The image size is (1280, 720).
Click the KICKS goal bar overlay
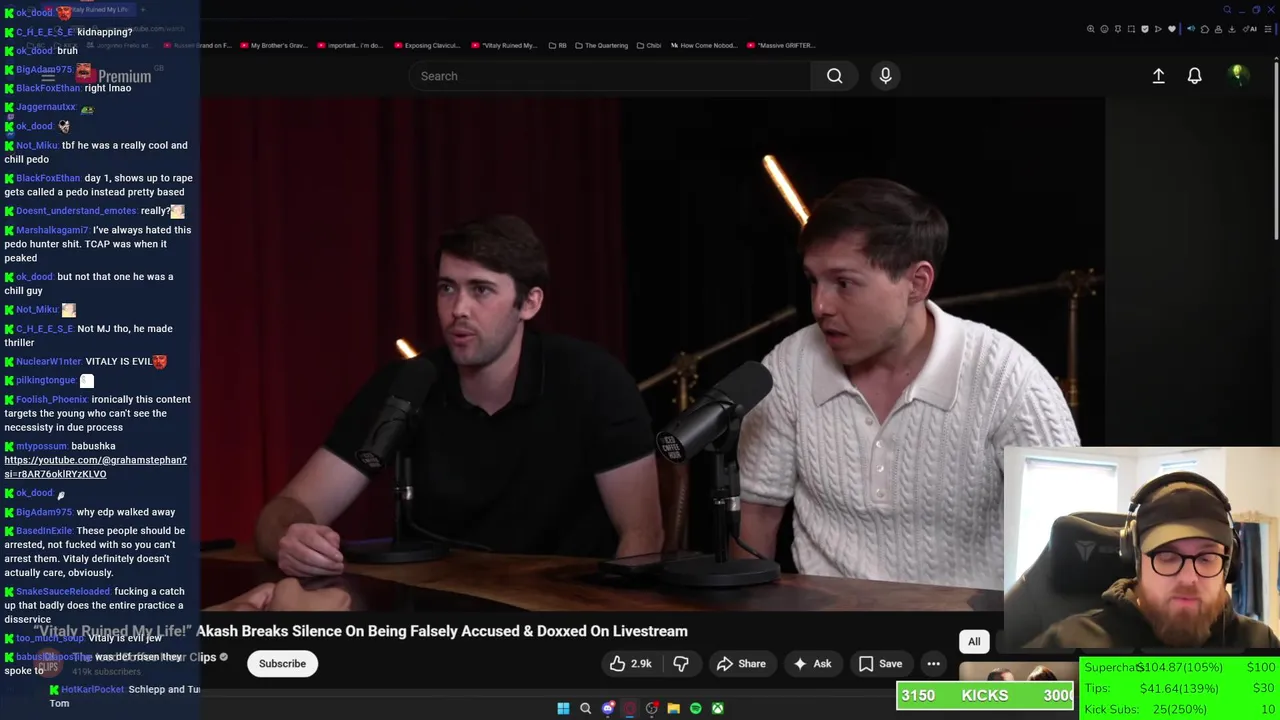985,695
